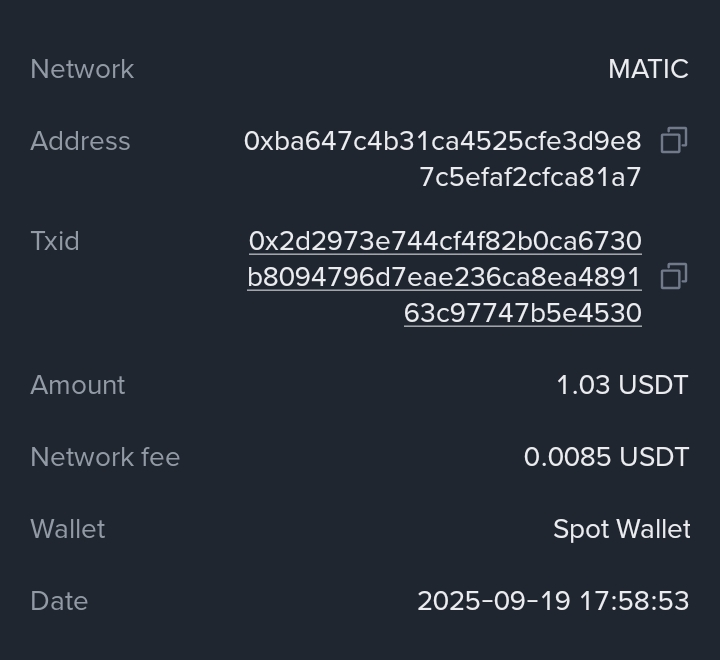Click the Date field label
This screenshot has height=660, width=720.
[x=59, y=601]
